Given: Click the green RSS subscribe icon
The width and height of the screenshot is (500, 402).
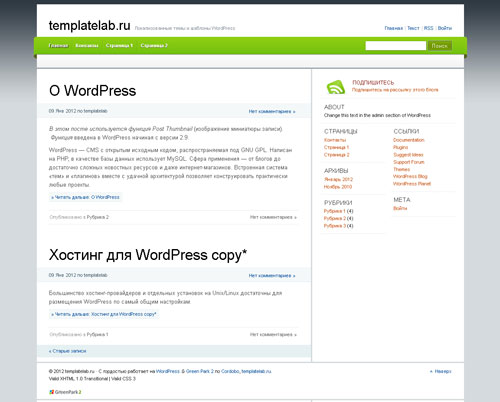Looking at the screenshot, I should pyautogui.click(x=336, y=87).
